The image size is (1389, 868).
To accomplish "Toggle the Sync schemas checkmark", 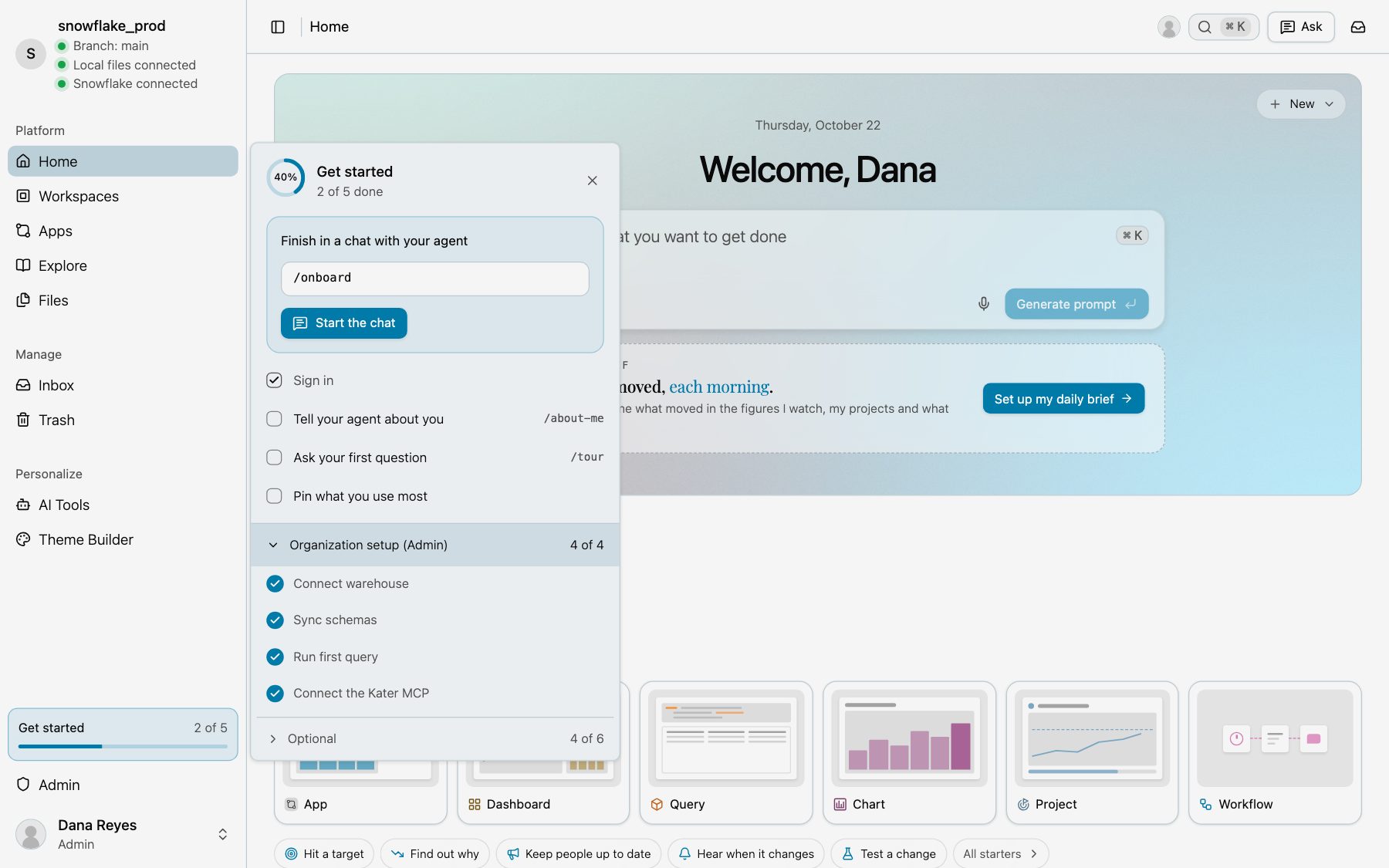I will (x=275, y=620).
